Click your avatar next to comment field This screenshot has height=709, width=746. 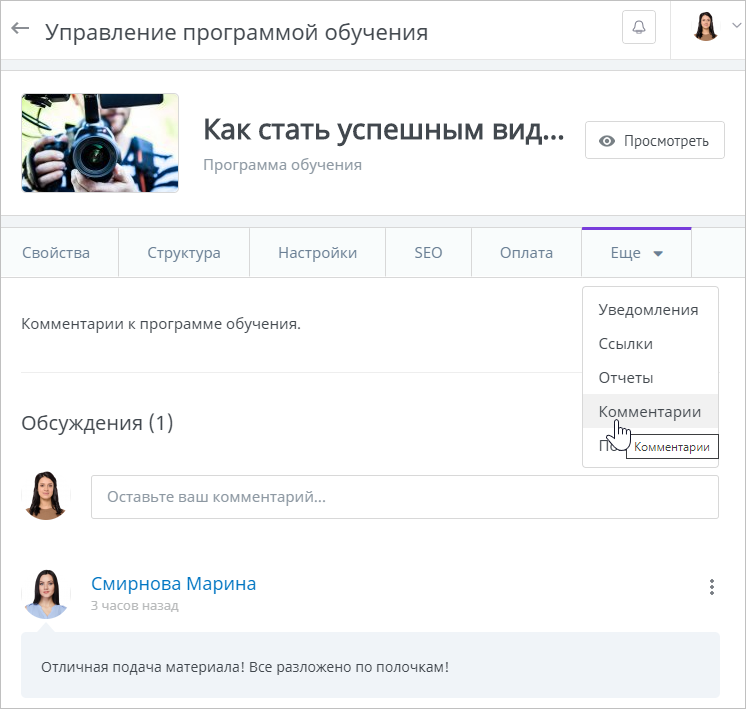tap(46, 495)
